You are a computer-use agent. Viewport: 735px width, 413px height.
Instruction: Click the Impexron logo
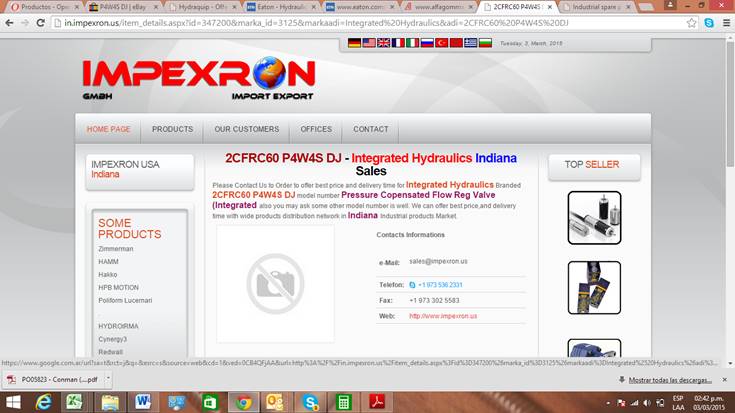[x=198, y=78]
